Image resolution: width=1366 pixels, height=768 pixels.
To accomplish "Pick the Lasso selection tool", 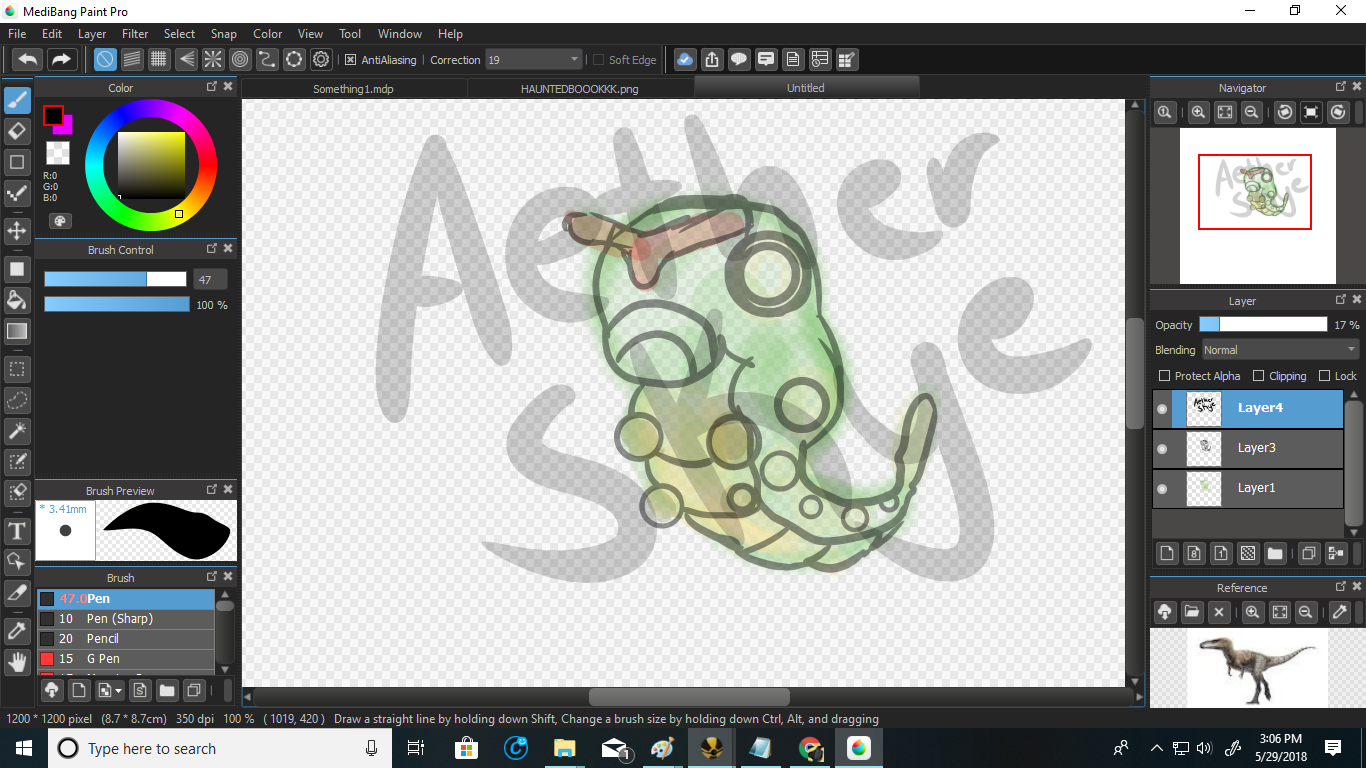I will 17,400.
